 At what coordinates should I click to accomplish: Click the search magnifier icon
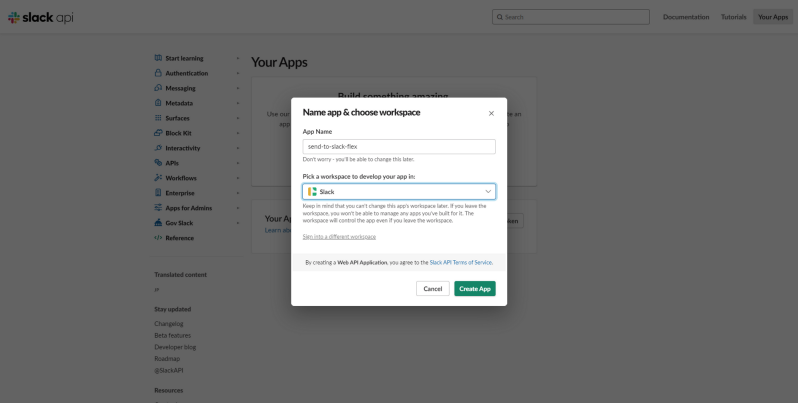pyautogui.click(x=500, y=17)
